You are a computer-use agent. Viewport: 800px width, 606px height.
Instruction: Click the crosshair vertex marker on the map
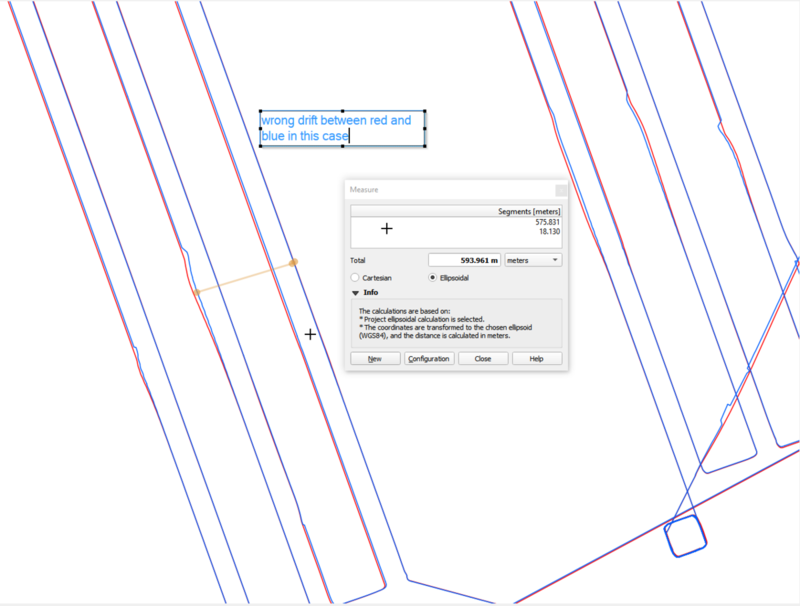(310, 335)
